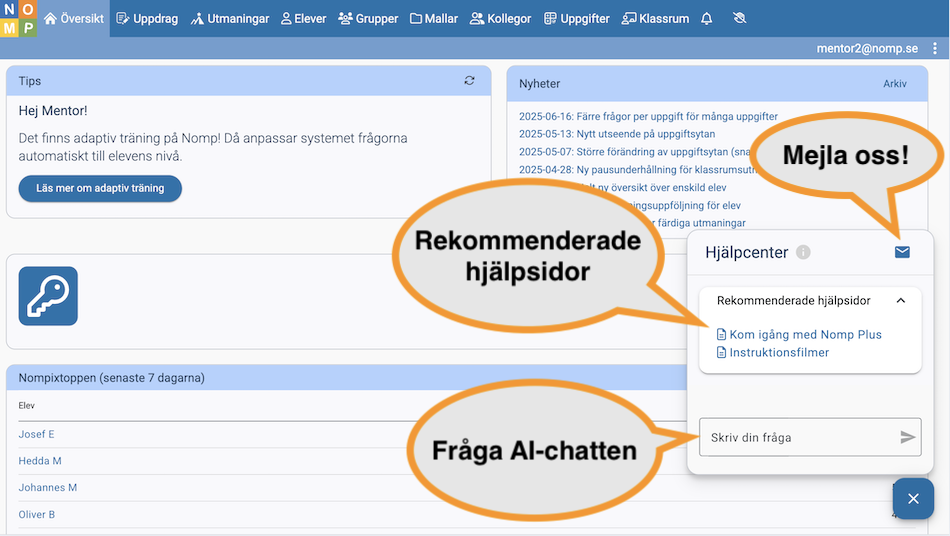Open news item Nytt utseende på uppgiftsytan
The height and width of the screenshot is (536, 950).
(617, 134)
